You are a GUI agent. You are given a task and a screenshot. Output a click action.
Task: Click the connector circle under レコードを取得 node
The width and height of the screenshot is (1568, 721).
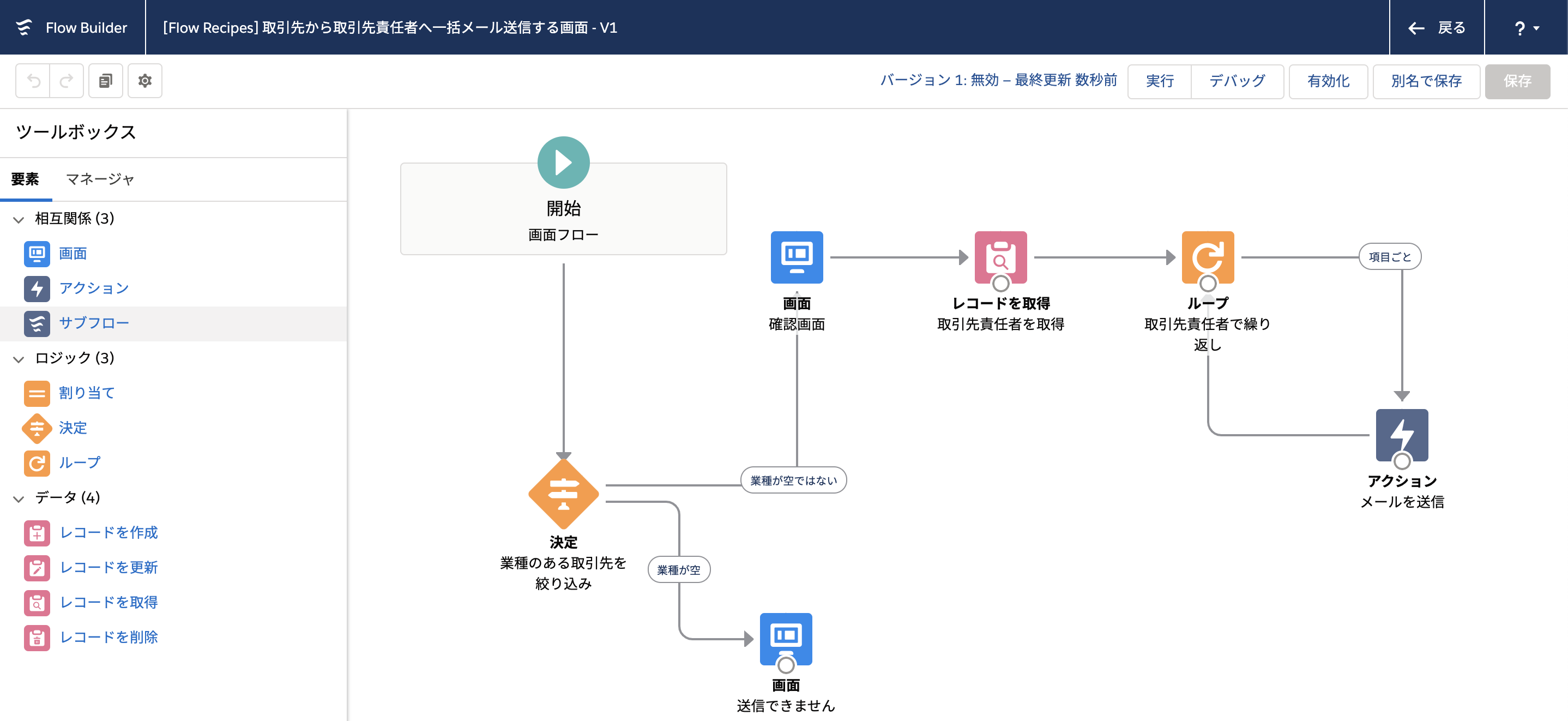1000,283
